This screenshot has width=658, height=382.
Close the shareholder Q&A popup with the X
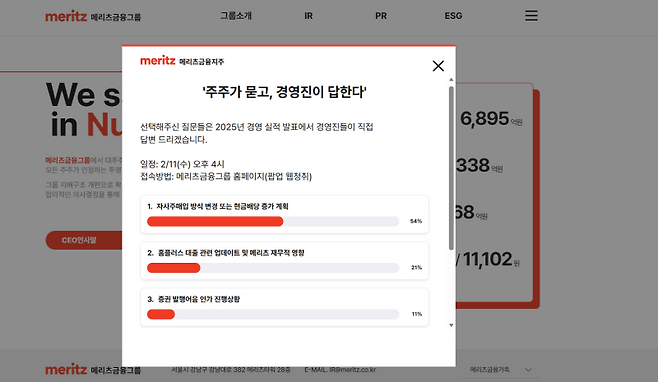[438, 66]
